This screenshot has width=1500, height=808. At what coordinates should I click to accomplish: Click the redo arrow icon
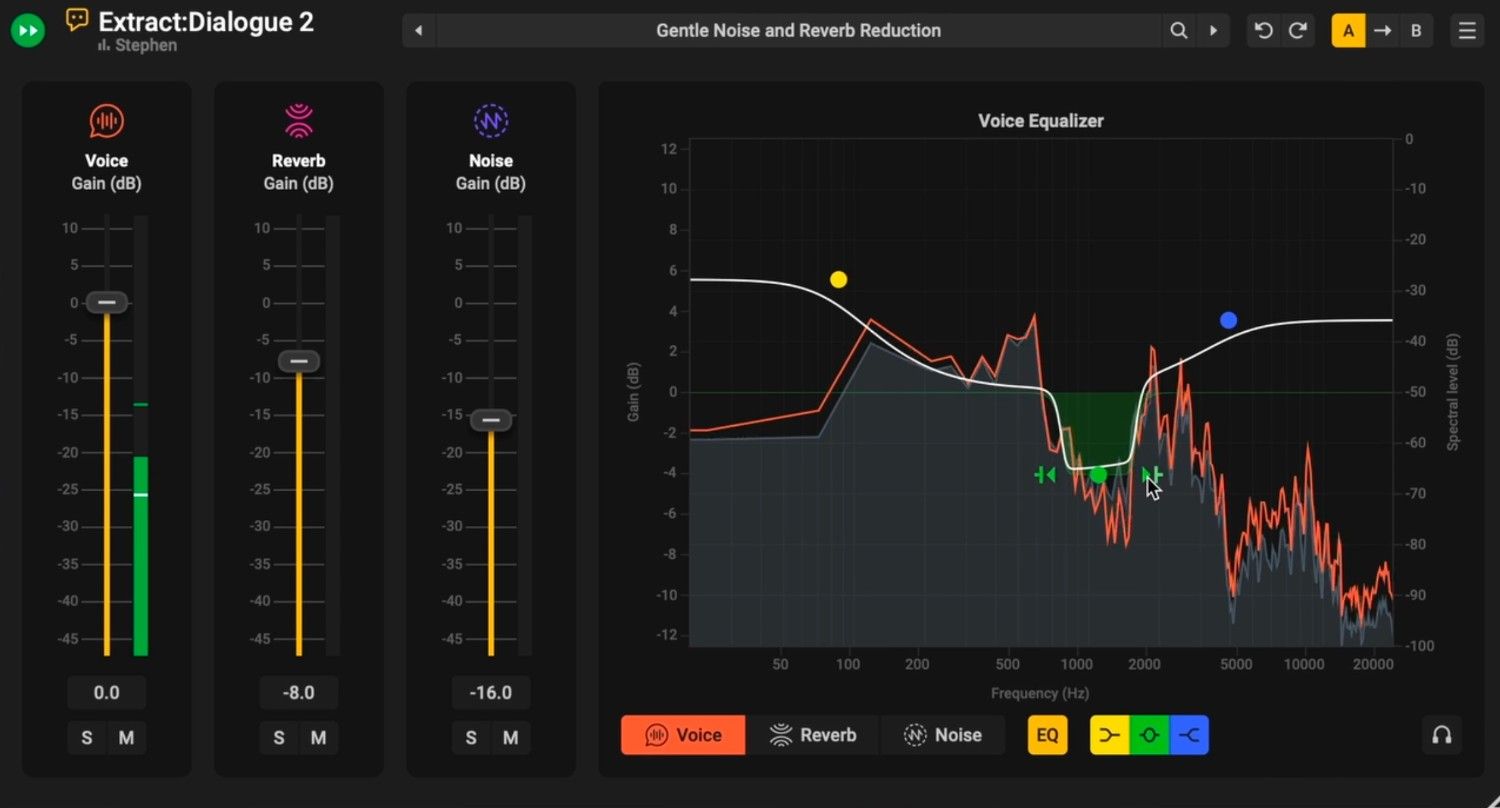pos(1298,31)
